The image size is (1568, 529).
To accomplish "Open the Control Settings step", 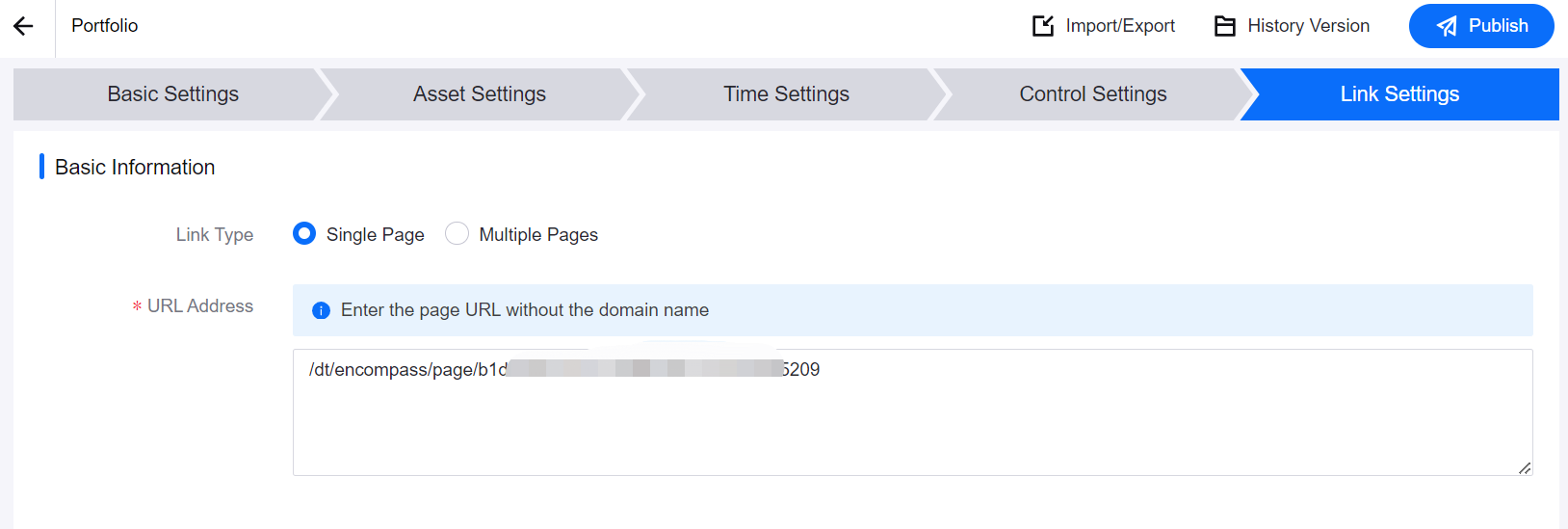I will point(1092,94).
